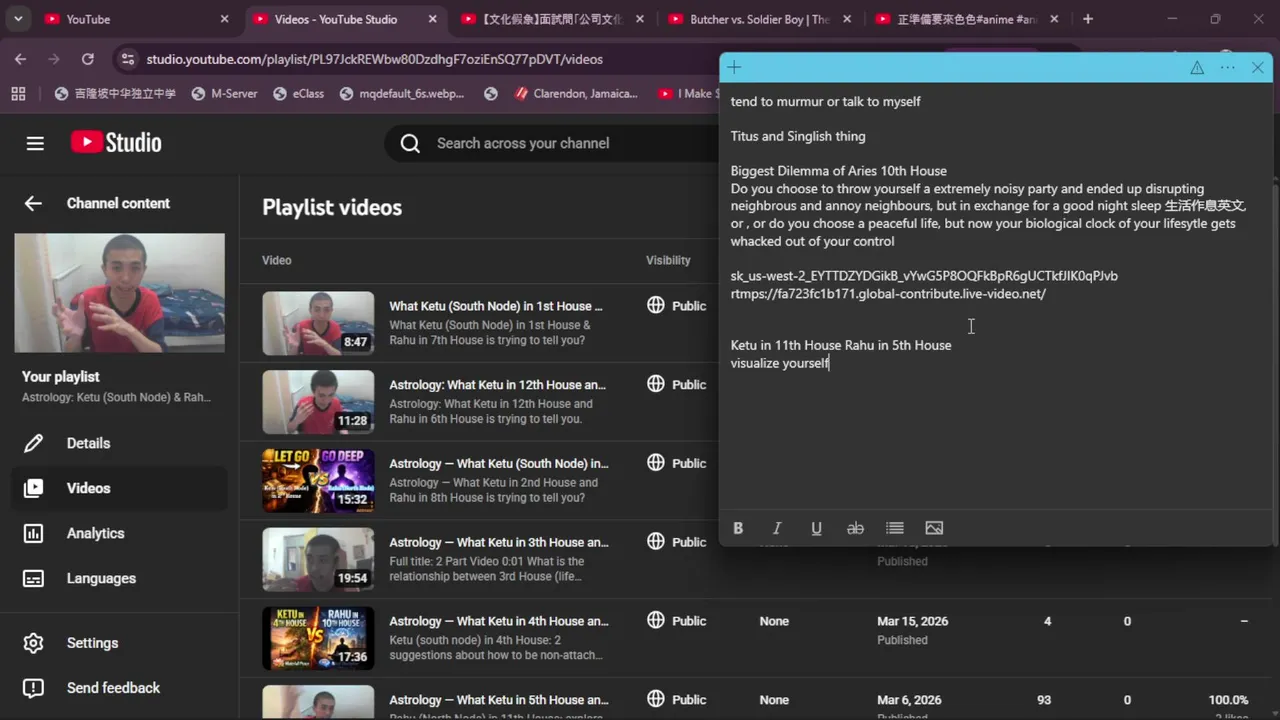Insert image in the sticky note
This screenshot has height=720, width=1280.
934,528
